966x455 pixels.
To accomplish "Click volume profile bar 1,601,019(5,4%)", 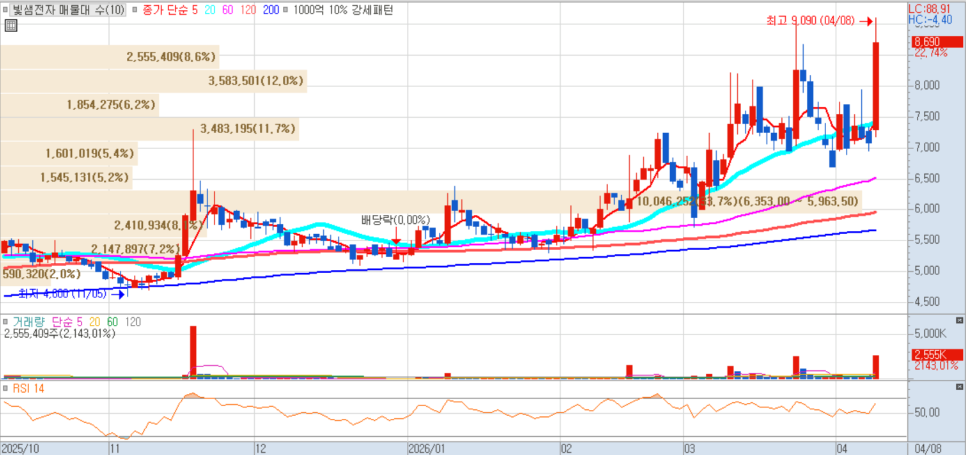I will click(69, 153).
